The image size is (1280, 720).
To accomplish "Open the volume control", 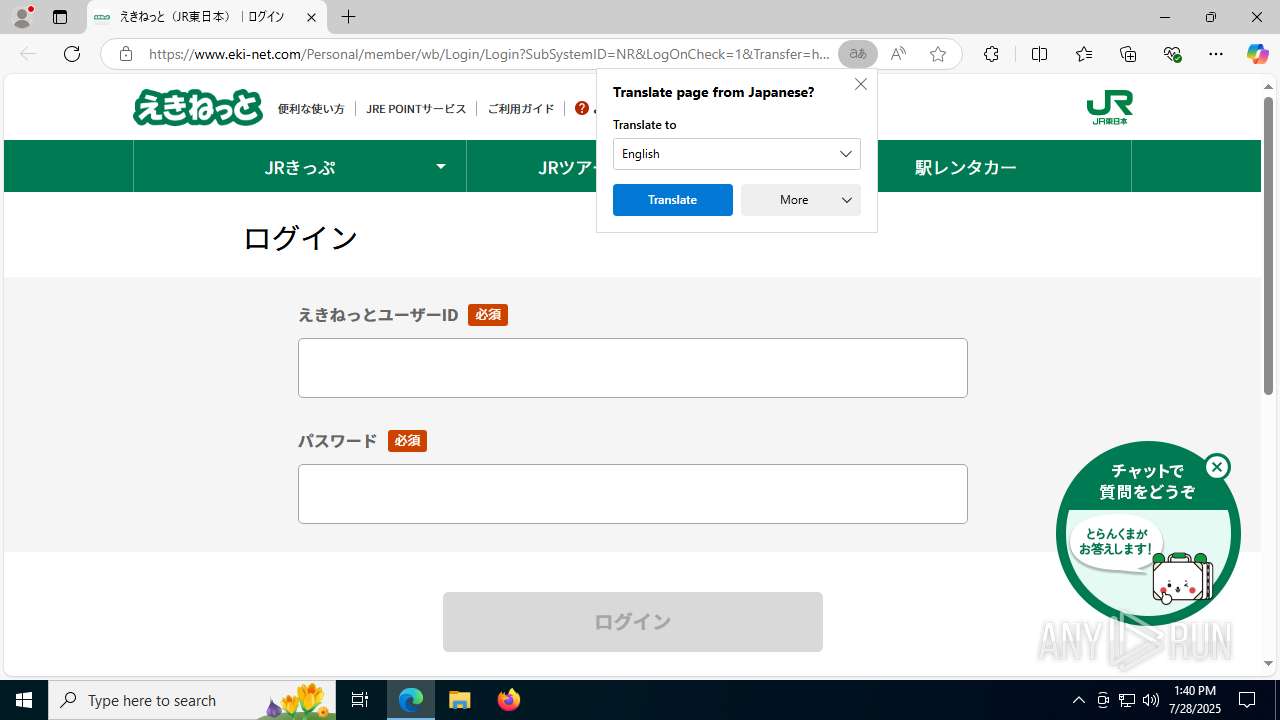I will coord(1151,700).
